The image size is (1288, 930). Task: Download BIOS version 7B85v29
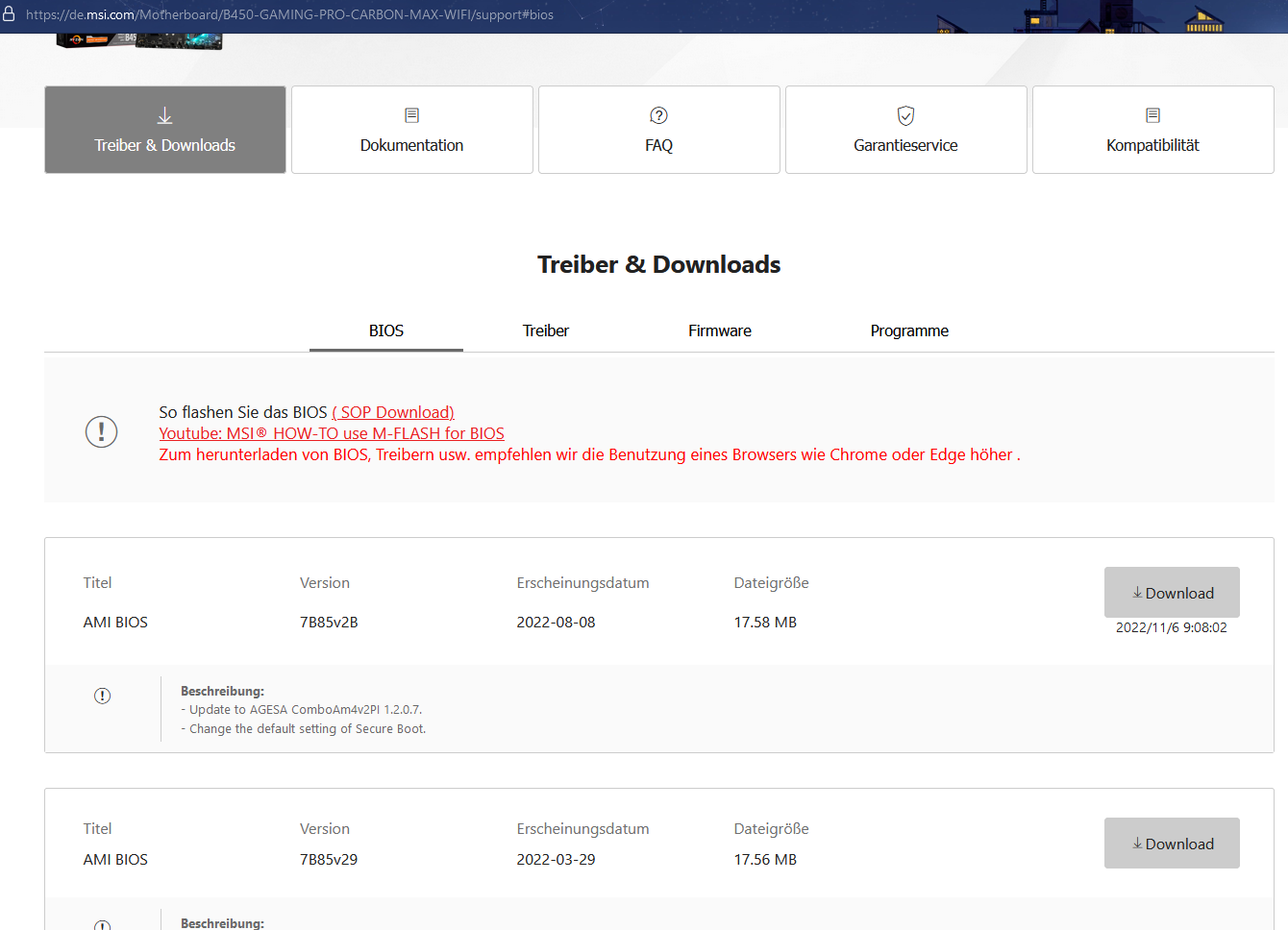[x=1172, y=844]
